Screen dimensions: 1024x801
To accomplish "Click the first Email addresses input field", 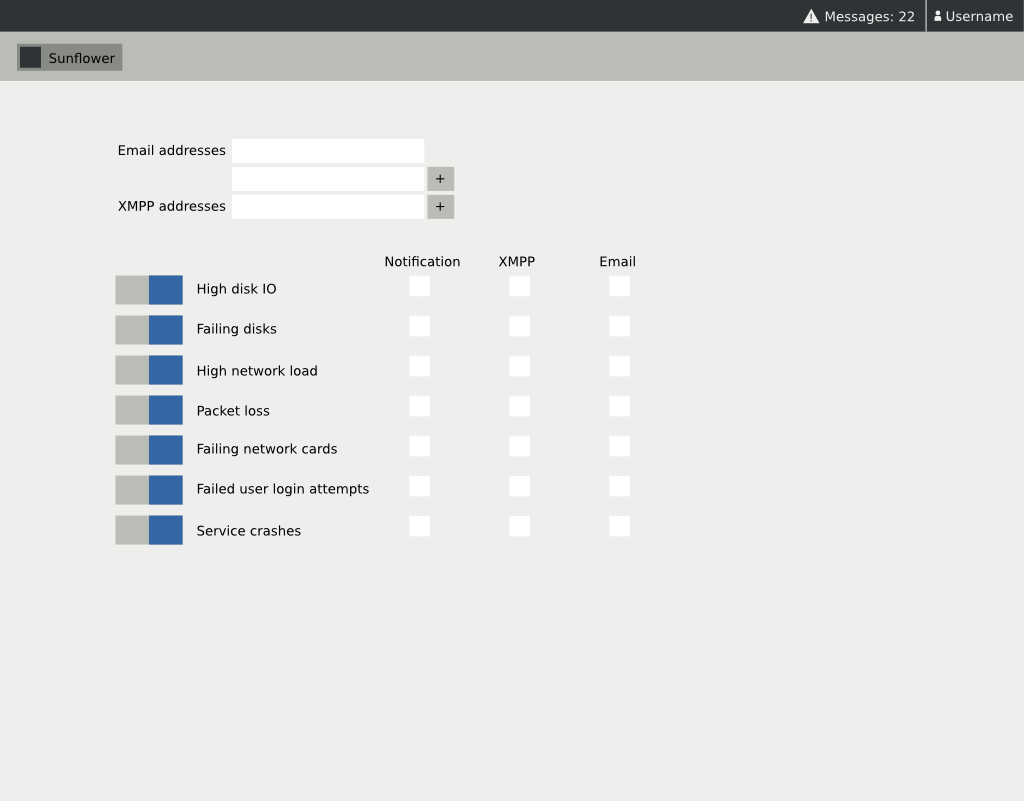I will tap(328, 150).
